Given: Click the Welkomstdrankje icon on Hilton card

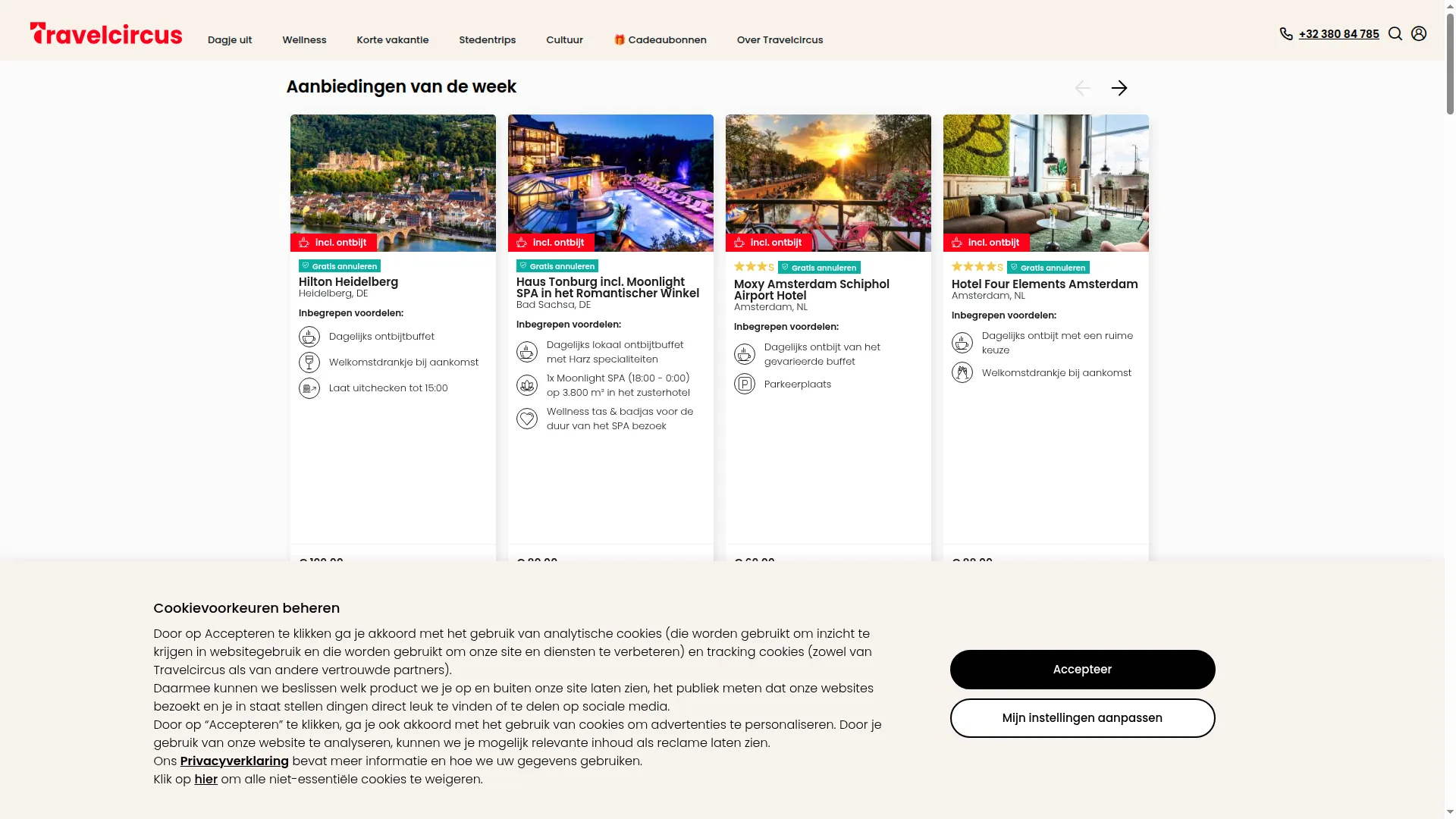Looking at the screenshot, I should (x=309, y=362).
